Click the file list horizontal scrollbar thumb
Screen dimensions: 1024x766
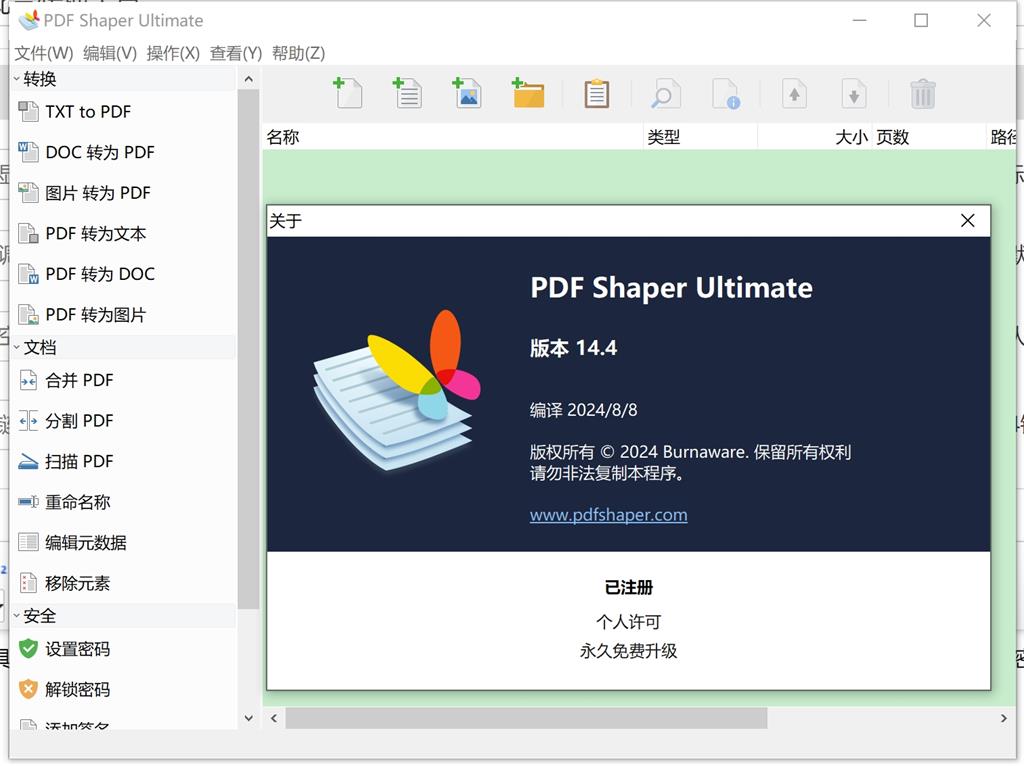(x=526, y=718)
